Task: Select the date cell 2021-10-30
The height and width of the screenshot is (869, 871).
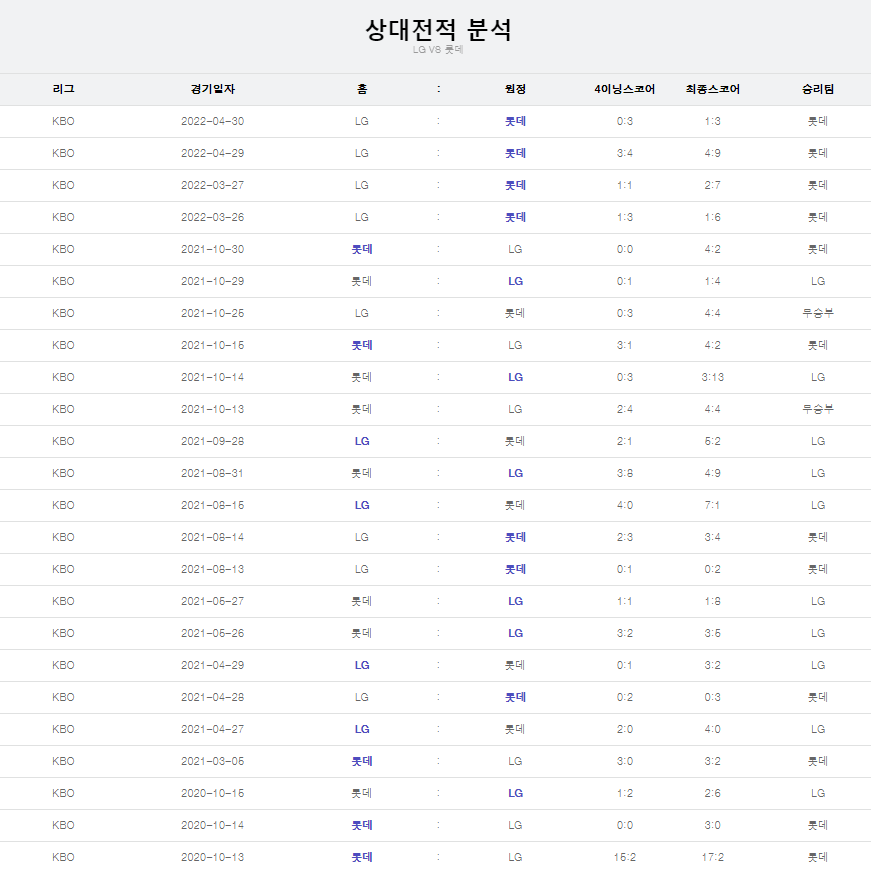Action: point(213,249)
